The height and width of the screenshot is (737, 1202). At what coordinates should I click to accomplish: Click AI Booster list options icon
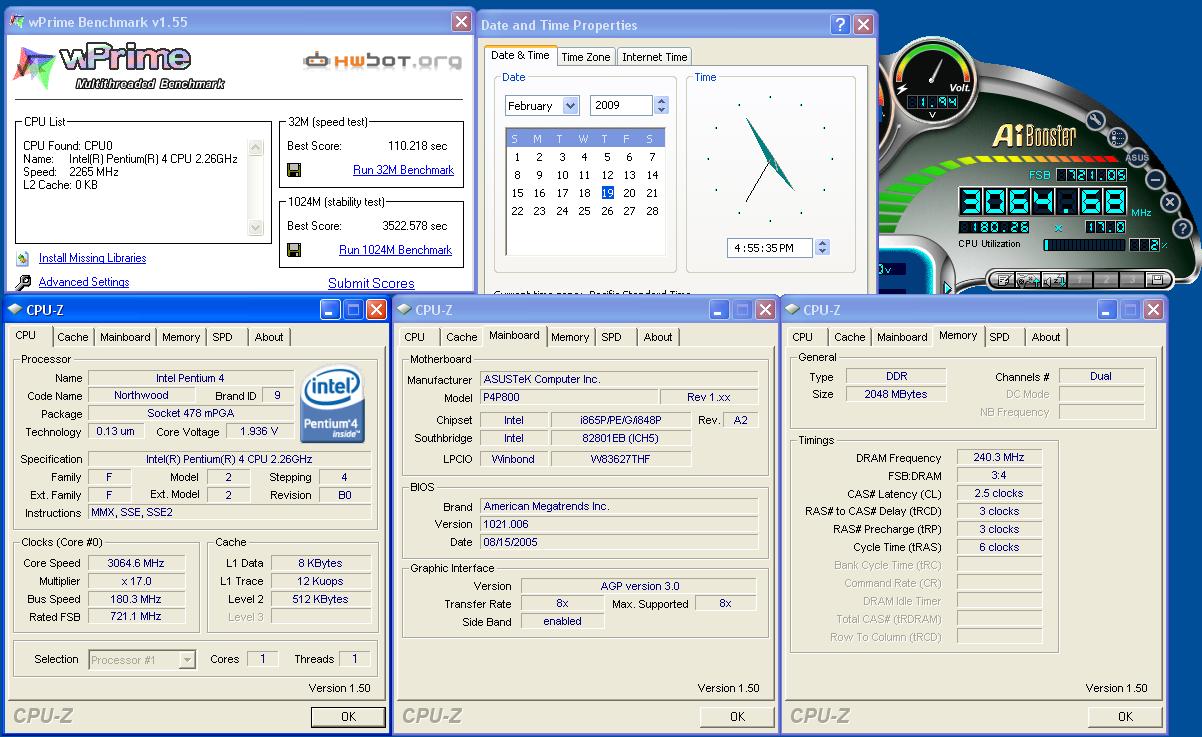[1116, 137]
